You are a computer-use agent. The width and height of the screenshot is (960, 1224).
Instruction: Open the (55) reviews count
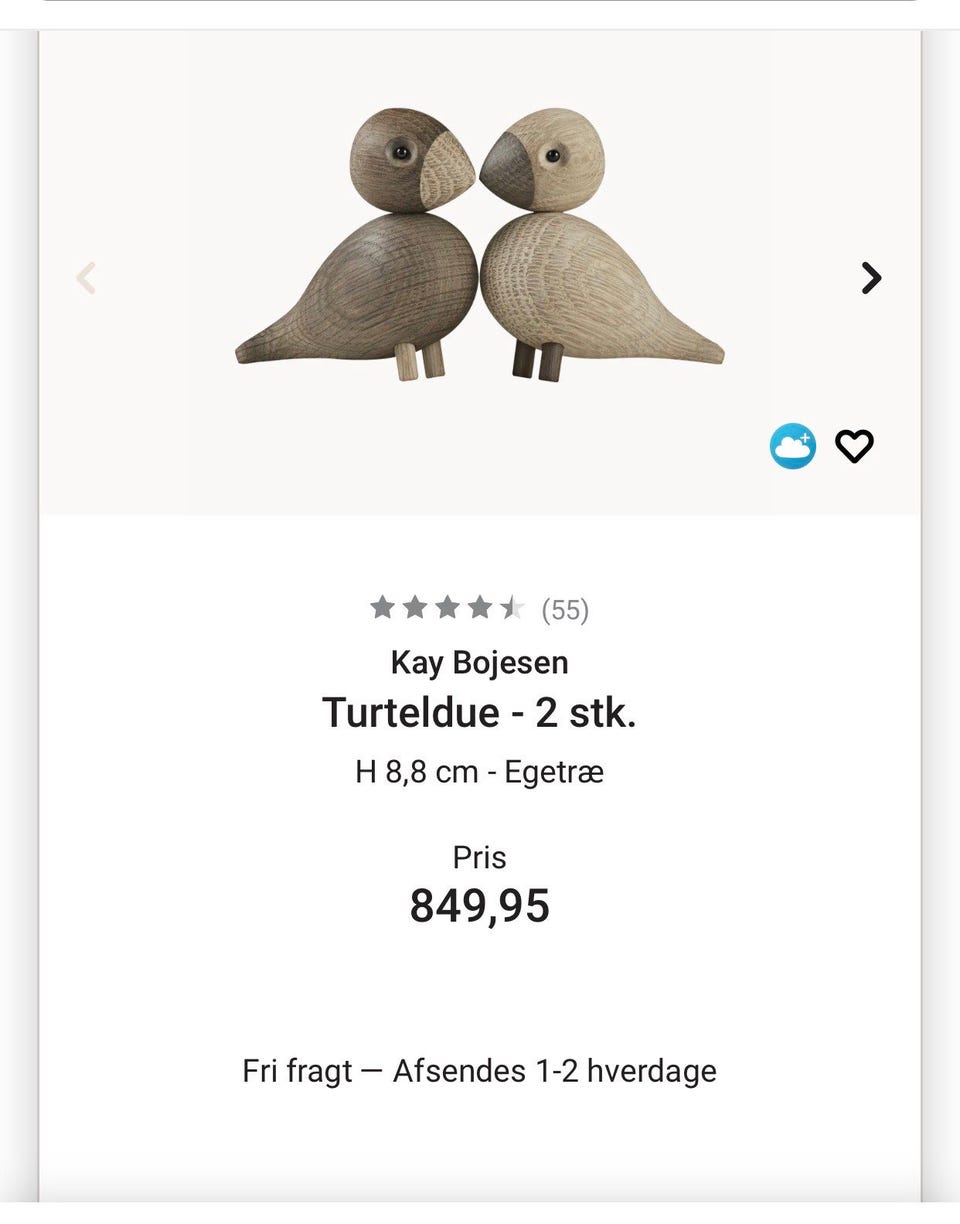pos(565,610)
